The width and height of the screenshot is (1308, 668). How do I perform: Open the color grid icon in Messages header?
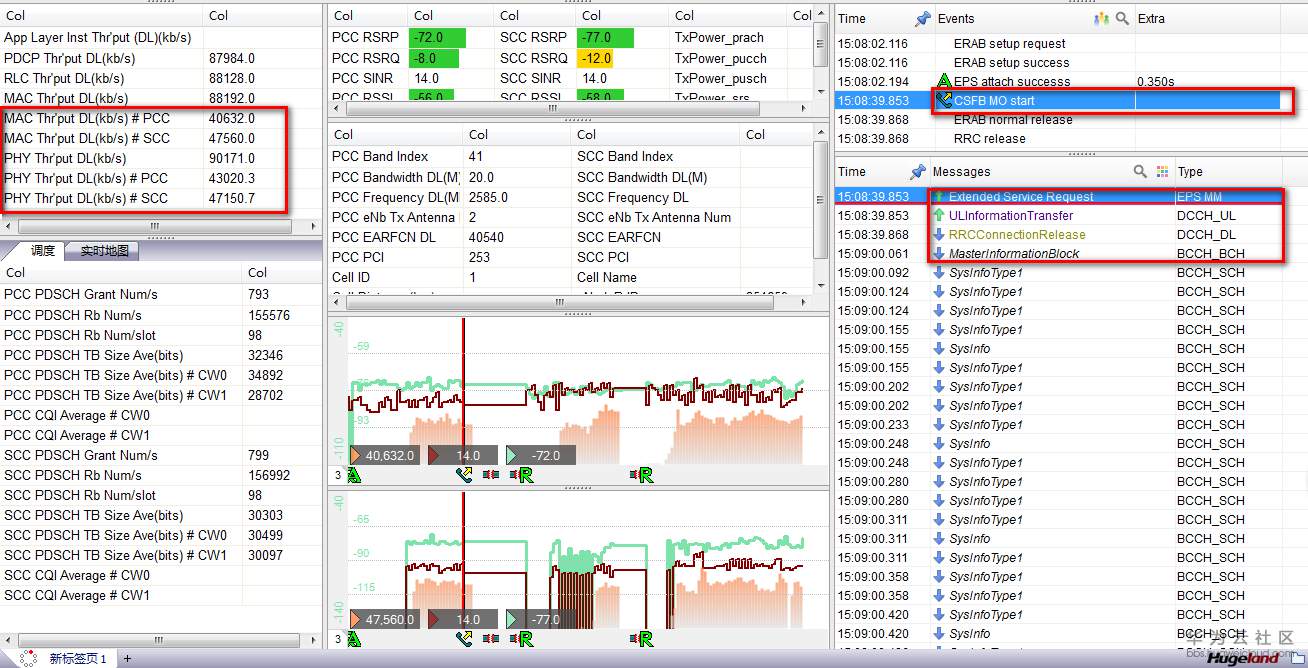coord(1162,172)
